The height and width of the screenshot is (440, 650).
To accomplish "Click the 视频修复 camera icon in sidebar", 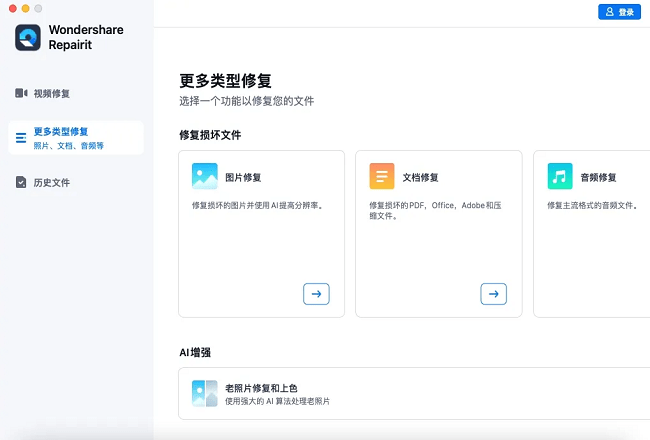I will [21, 93].
